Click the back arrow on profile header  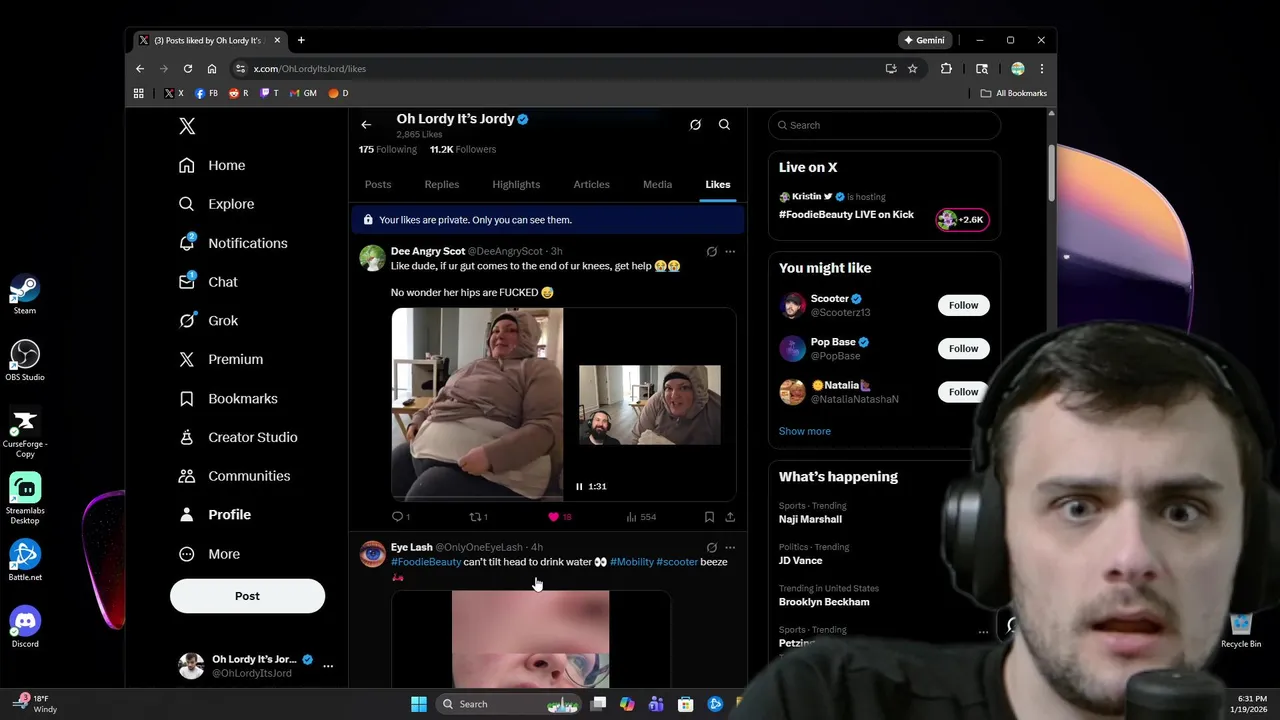click(x=366, y=125)
